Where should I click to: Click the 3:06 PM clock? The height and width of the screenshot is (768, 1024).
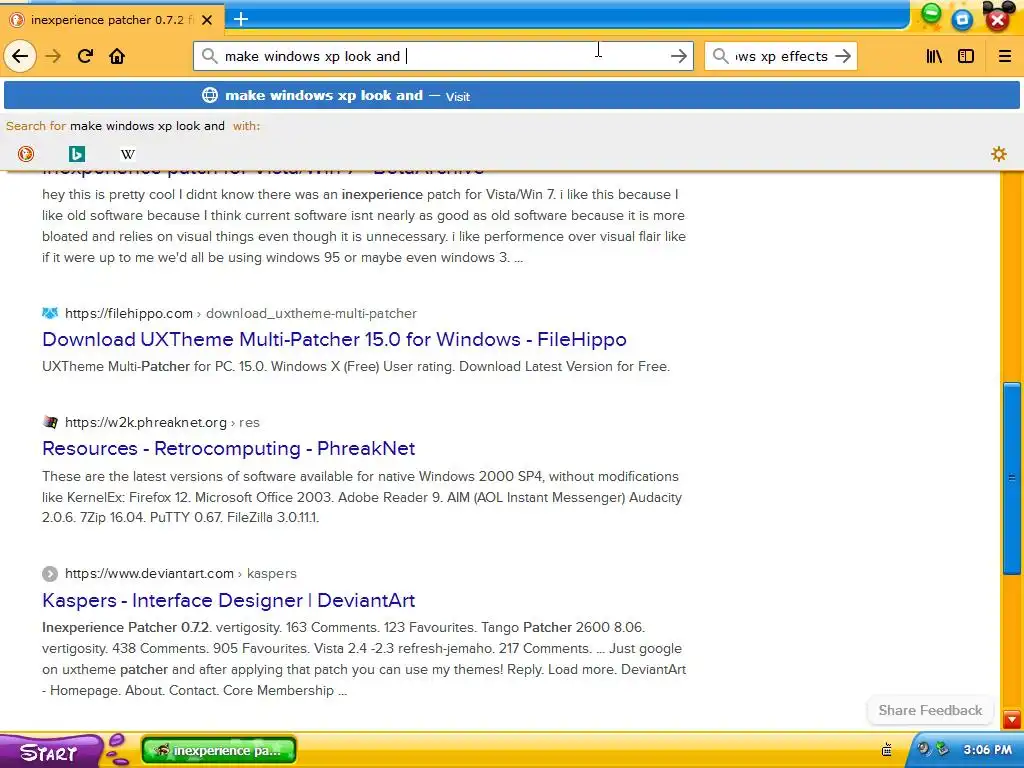(987, 750)
